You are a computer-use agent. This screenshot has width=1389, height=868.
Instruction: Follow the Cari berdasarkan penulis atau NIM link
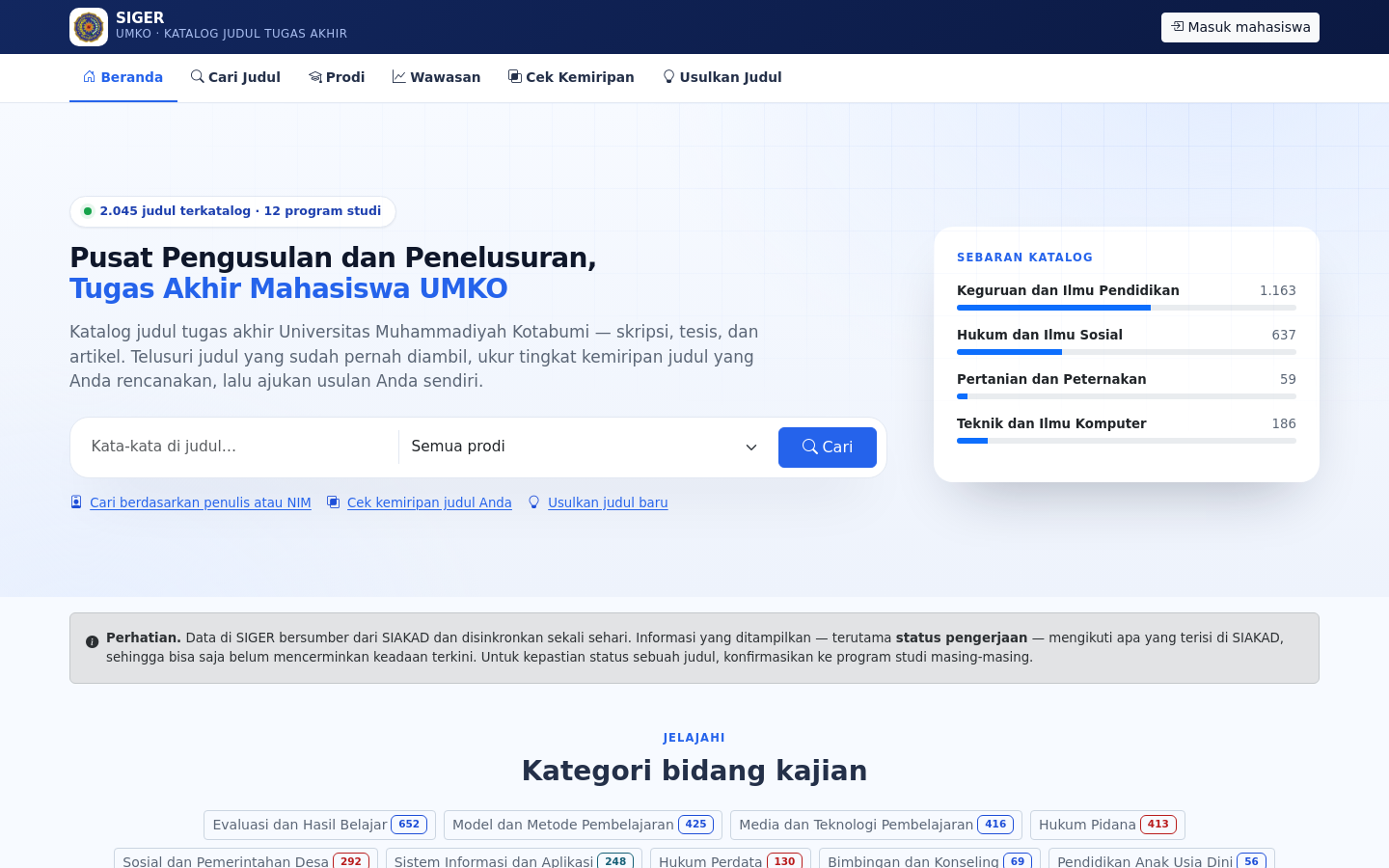[201, 502]
